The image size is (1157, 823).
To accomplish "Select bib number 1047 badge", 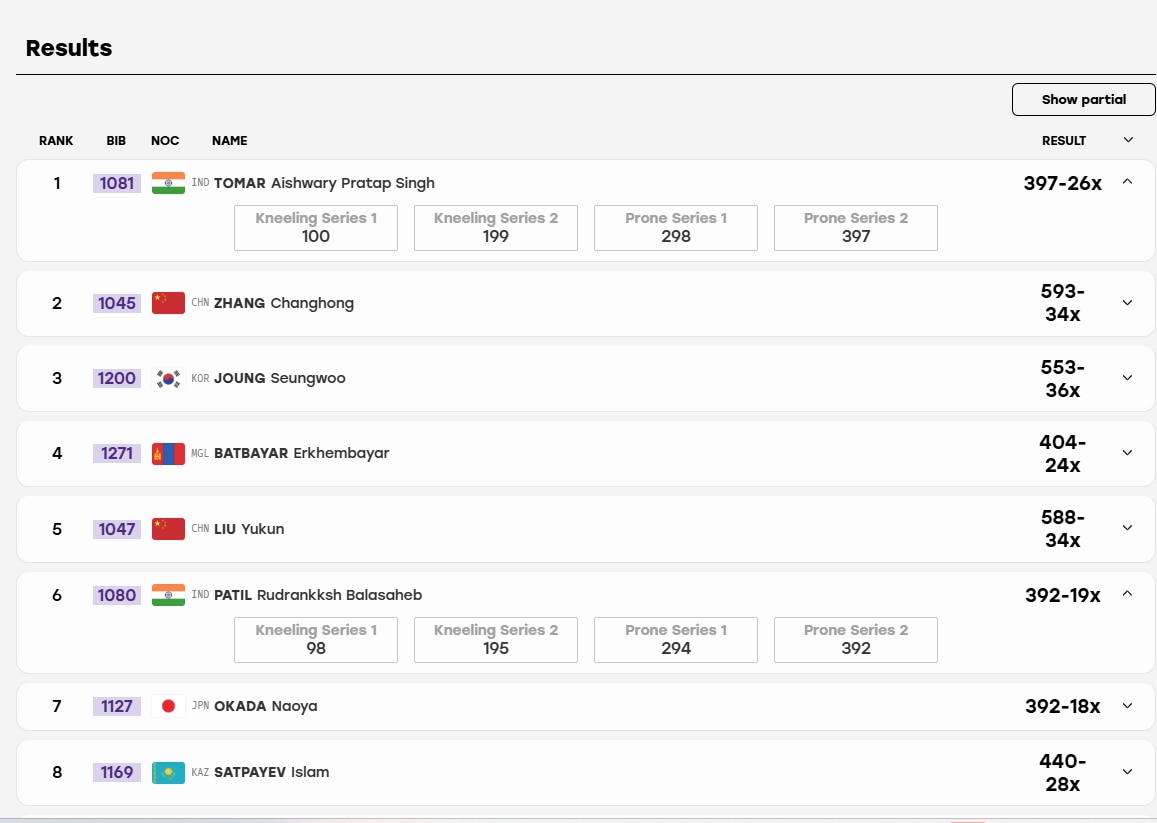I will pyautogui.click(x=117, y=528).
